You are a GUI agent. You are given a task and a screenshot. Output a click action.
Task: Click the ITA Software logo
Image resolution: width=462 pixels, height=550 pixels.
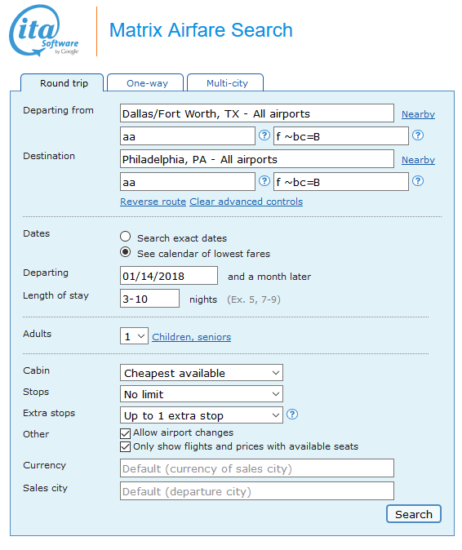pos(44,31)
